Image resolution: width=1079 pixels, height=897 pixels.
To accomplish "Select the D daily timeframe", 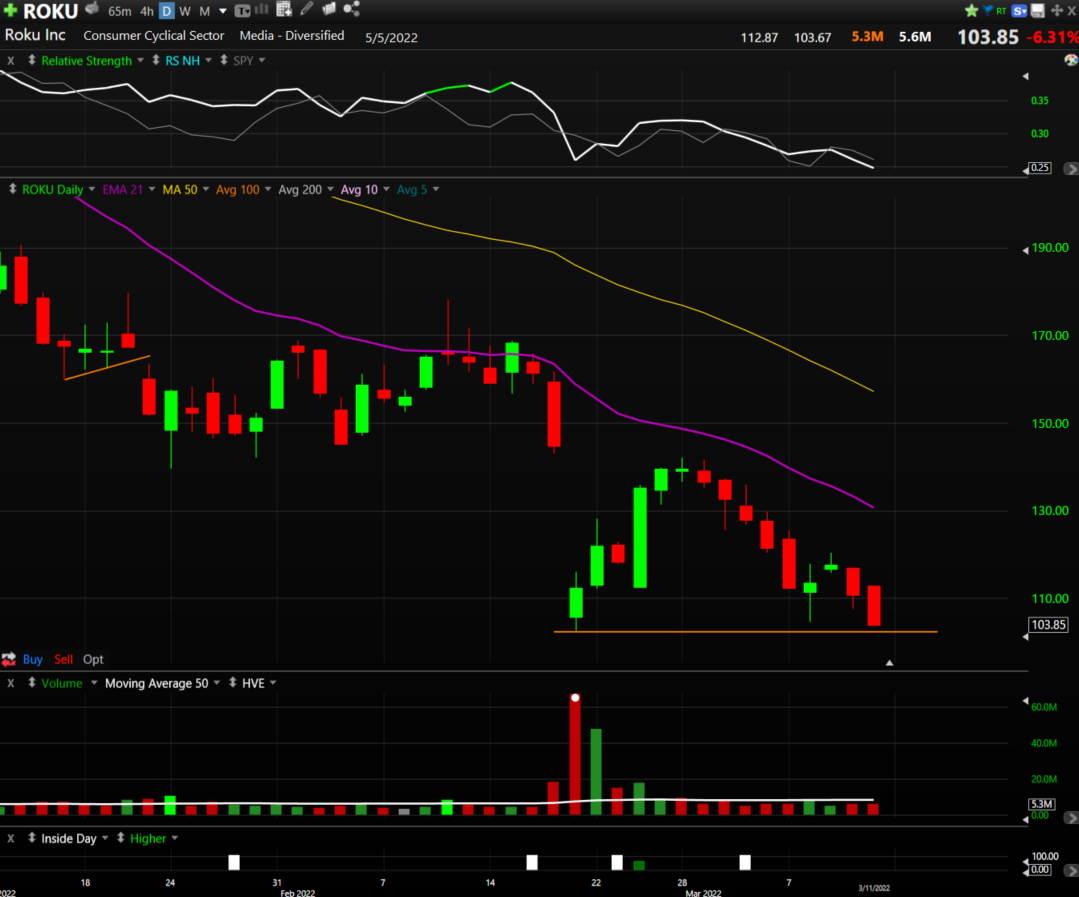I will pos(167,11).
